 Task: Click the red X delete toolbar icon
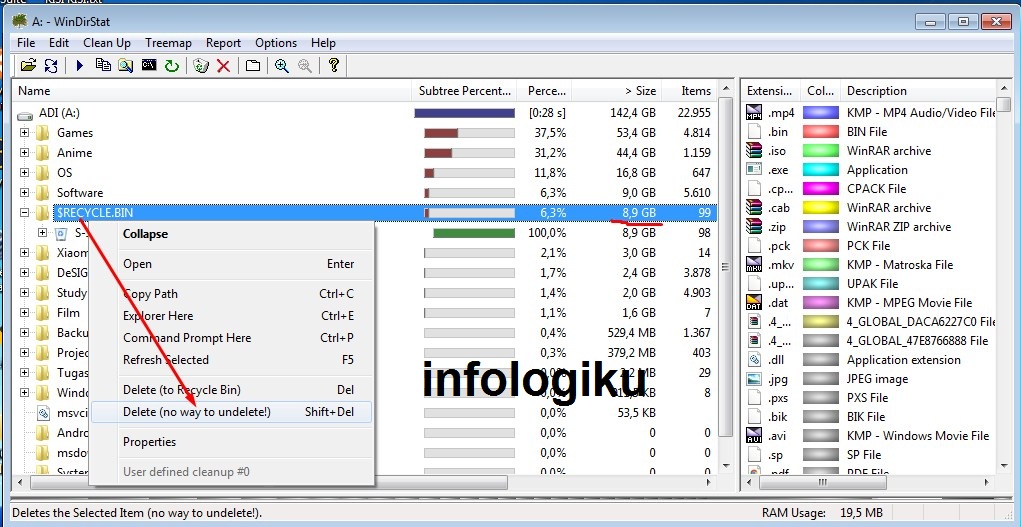pyautogui.click(x=223, y=66)
